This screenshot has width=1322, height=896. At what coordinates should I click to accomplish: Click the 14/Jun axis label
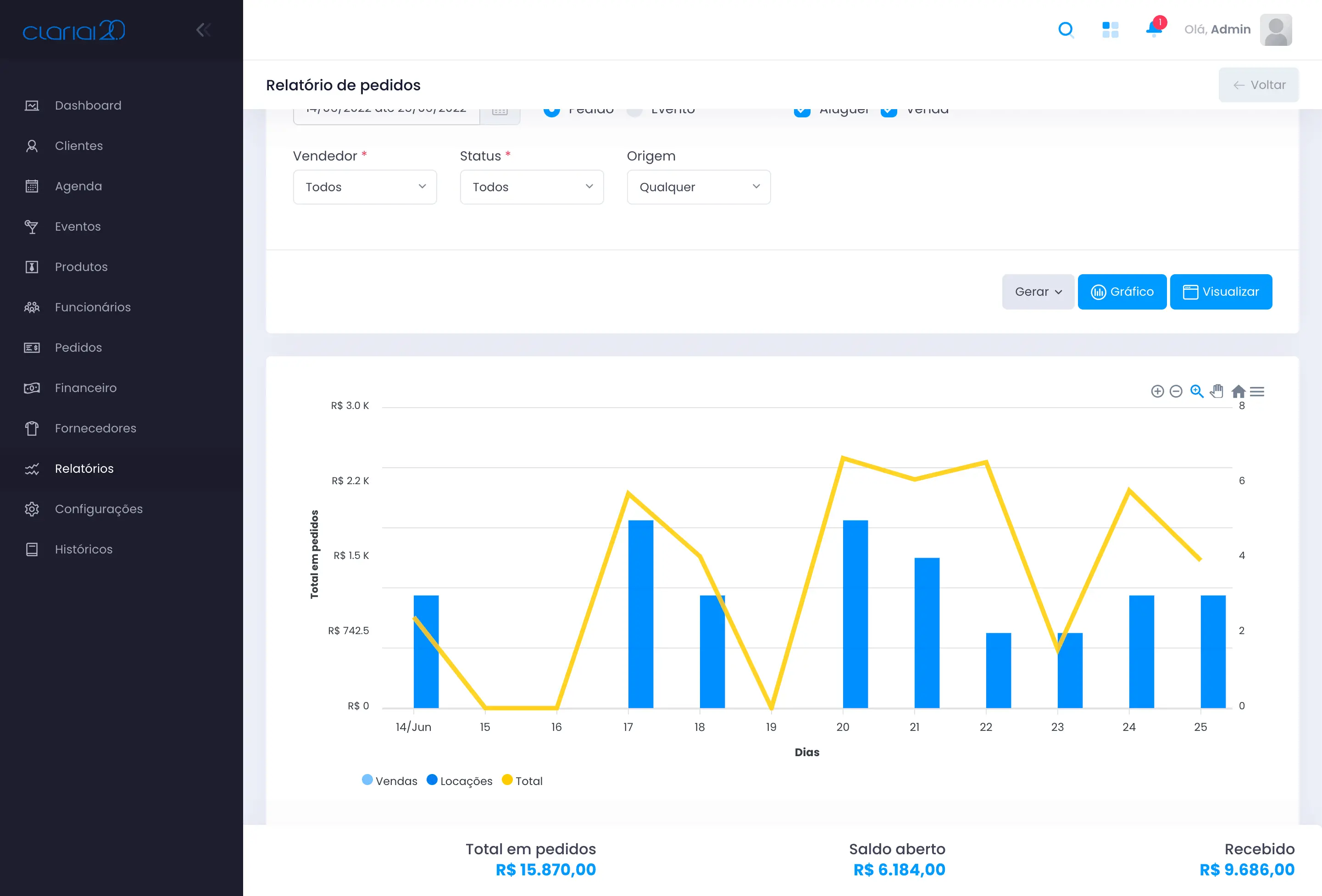414,727
